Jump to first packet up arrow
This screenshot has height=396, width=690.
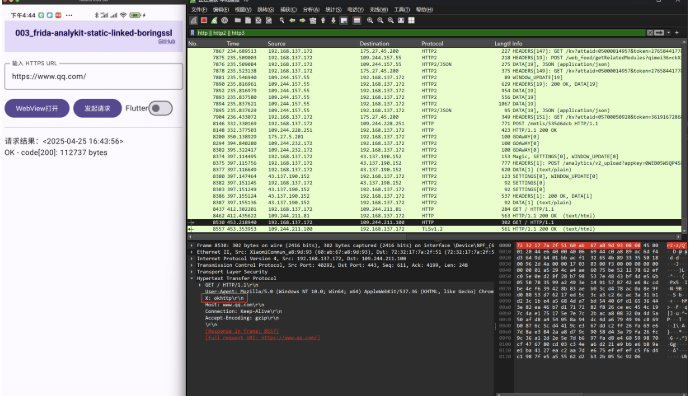coord(323,20)
